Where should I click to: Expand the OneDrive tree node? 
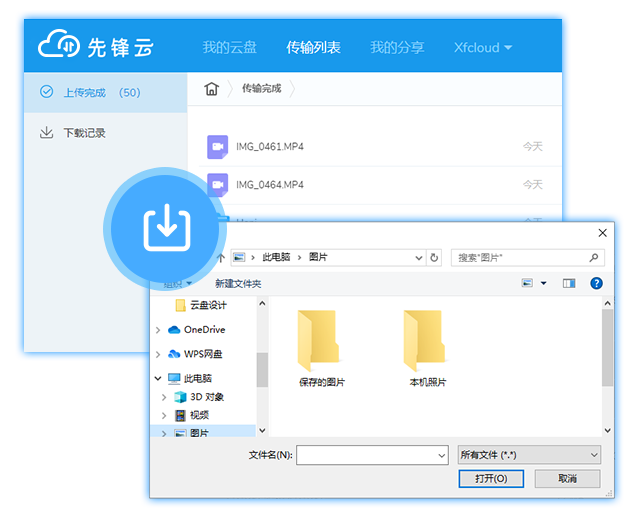pyautogui.click(x=158, y=329)
